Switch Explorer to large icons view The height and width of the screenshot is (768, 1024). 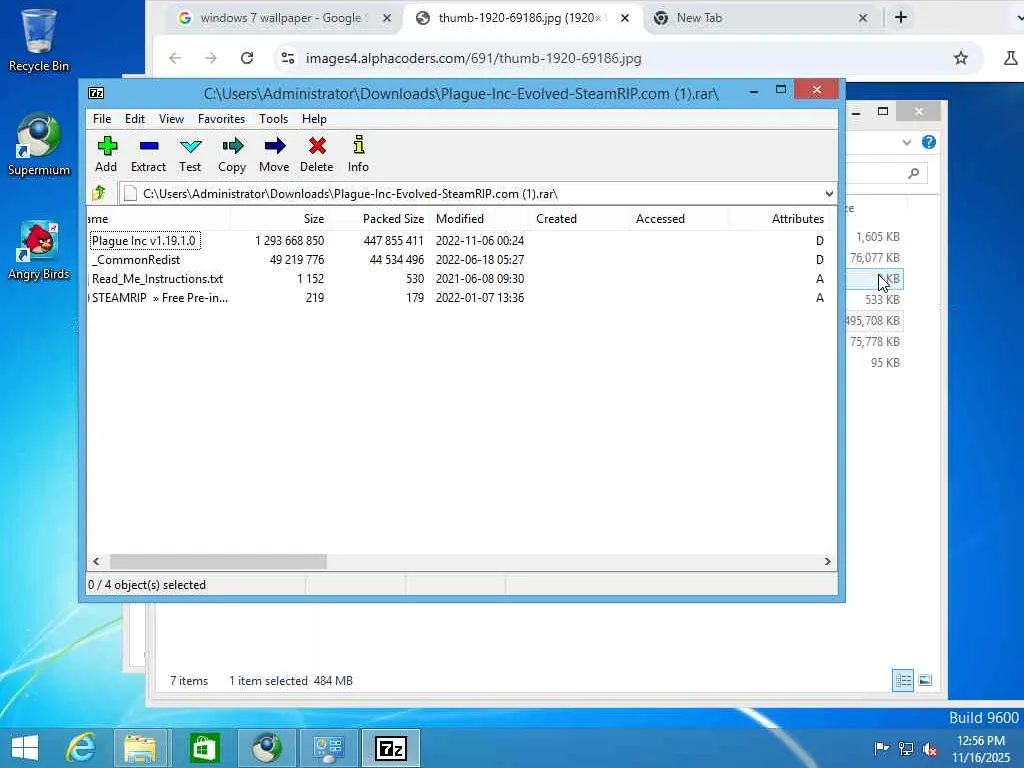pyautogui.click(x=925, y=680)
